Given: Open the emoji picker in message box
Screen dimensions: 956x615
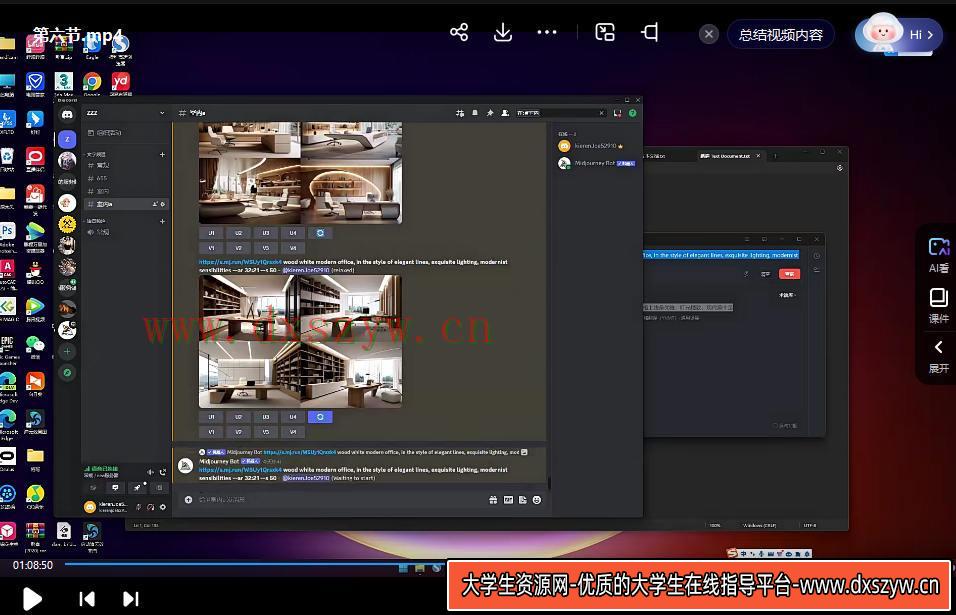Looking at the screenshot, I should [x=537, y=500].
